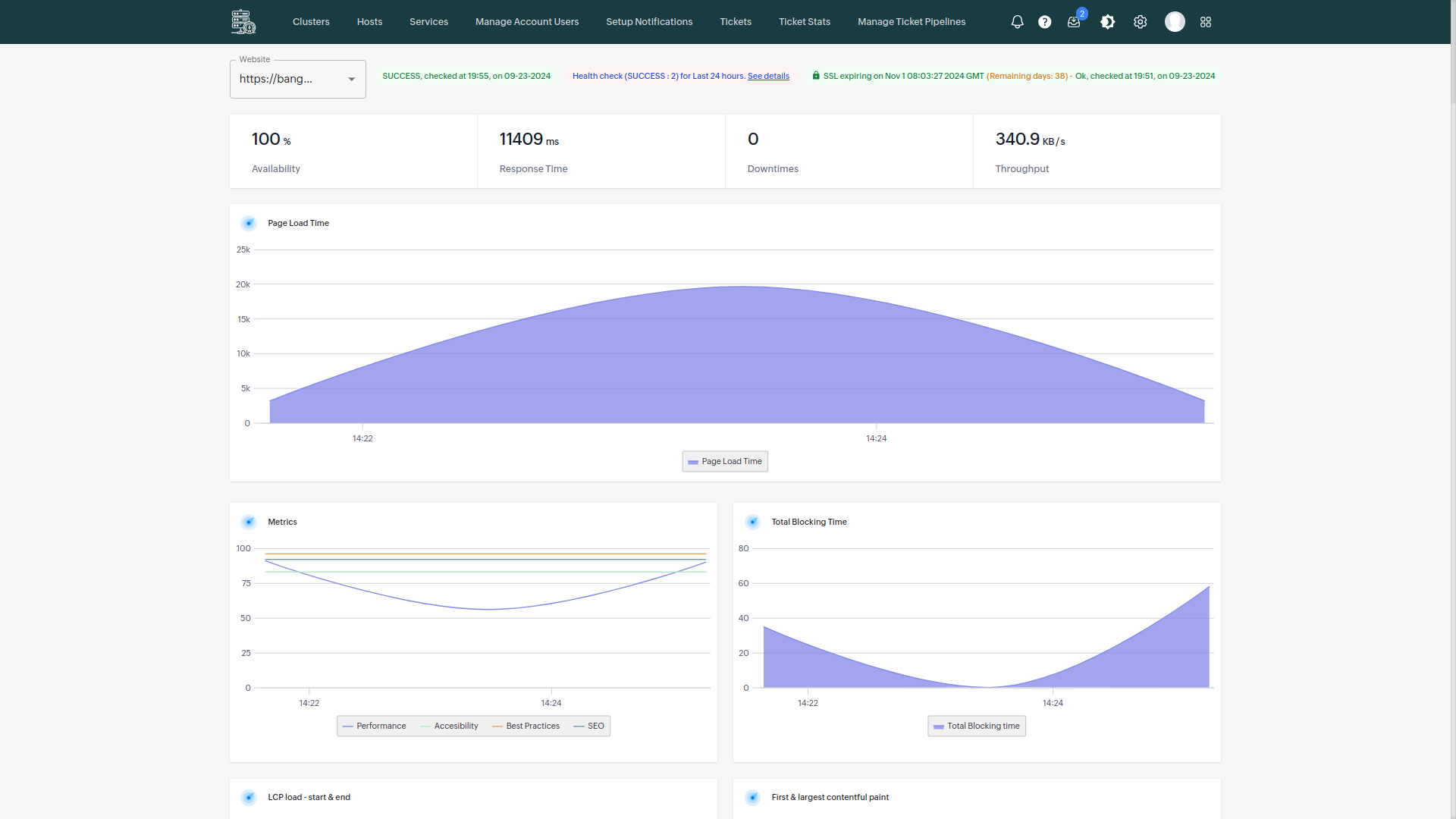
Task: Toggle the Page Load Time legend series
Action: (725, 461)
